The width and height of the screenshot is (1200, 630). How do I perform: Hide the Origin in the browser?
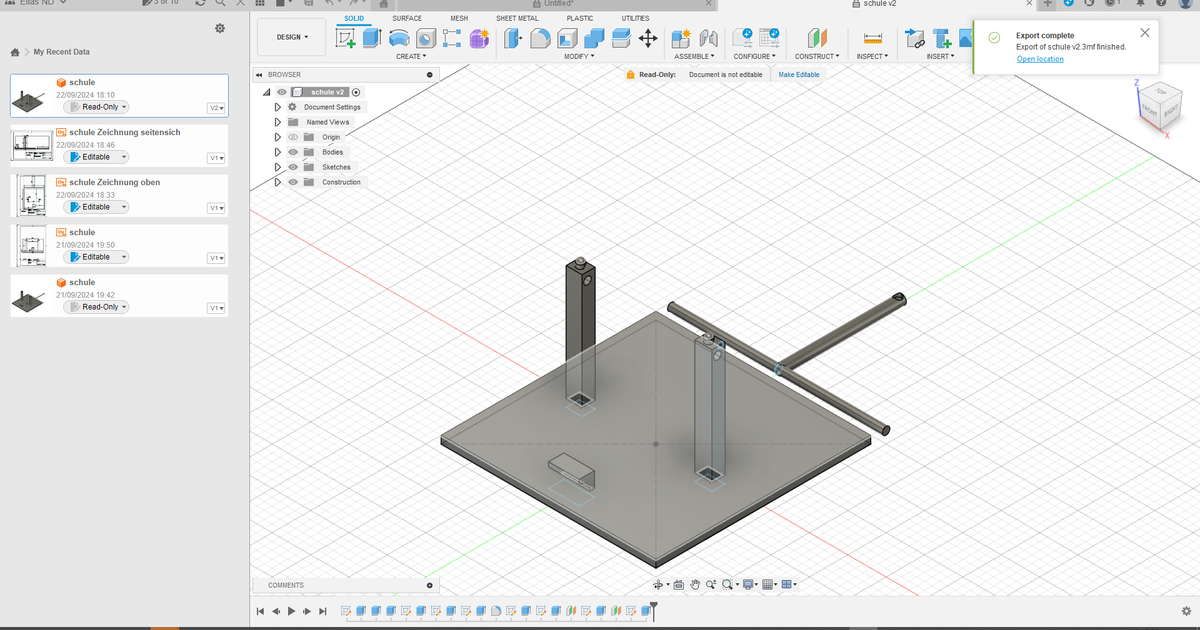click(292, 137)
